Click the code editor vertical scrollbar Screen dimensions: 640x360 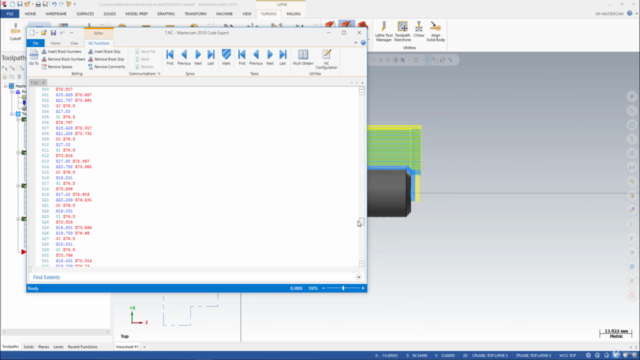(362, 178)
